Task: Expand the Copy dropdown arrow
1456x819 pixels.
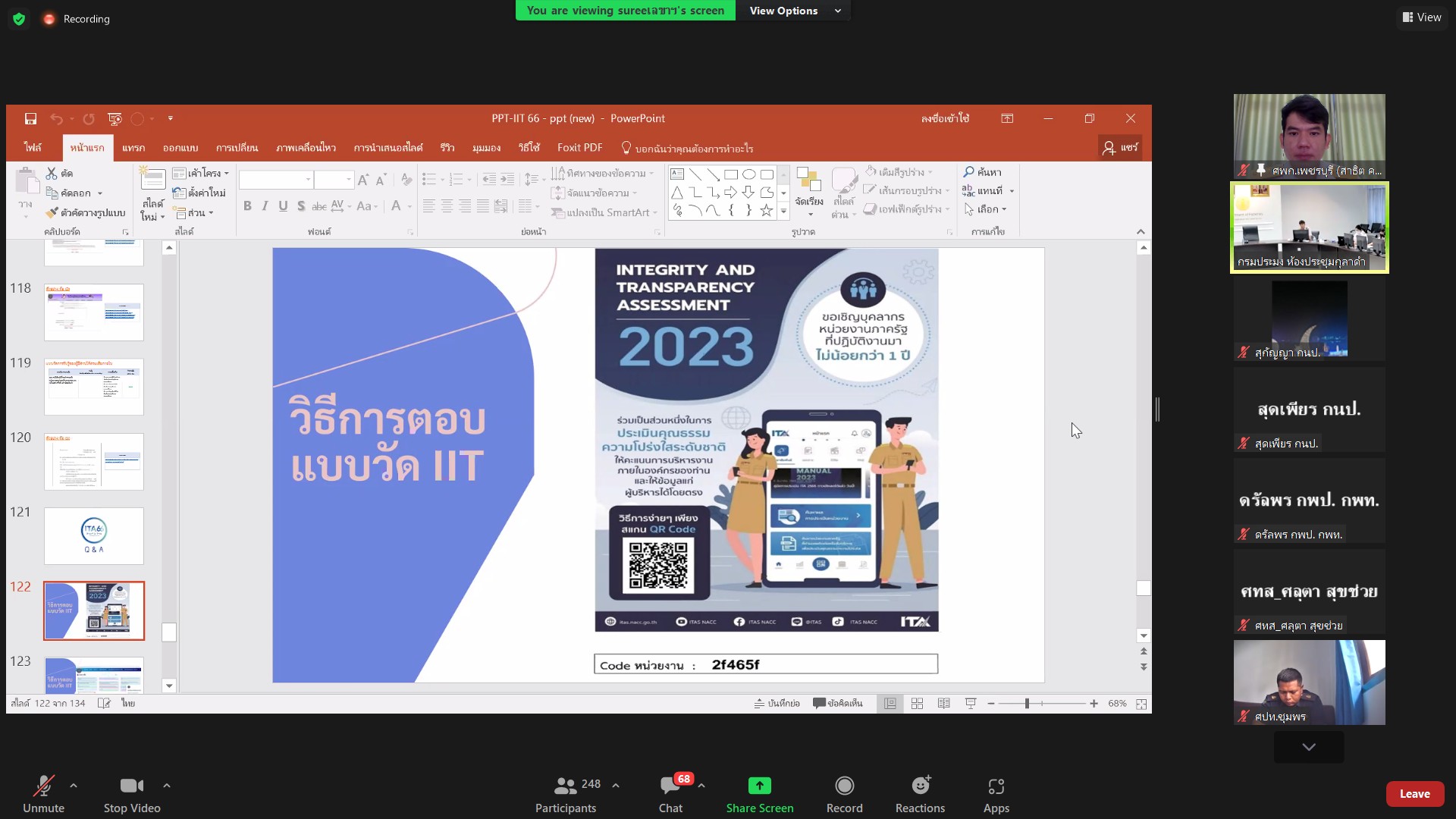Action: 99,193
